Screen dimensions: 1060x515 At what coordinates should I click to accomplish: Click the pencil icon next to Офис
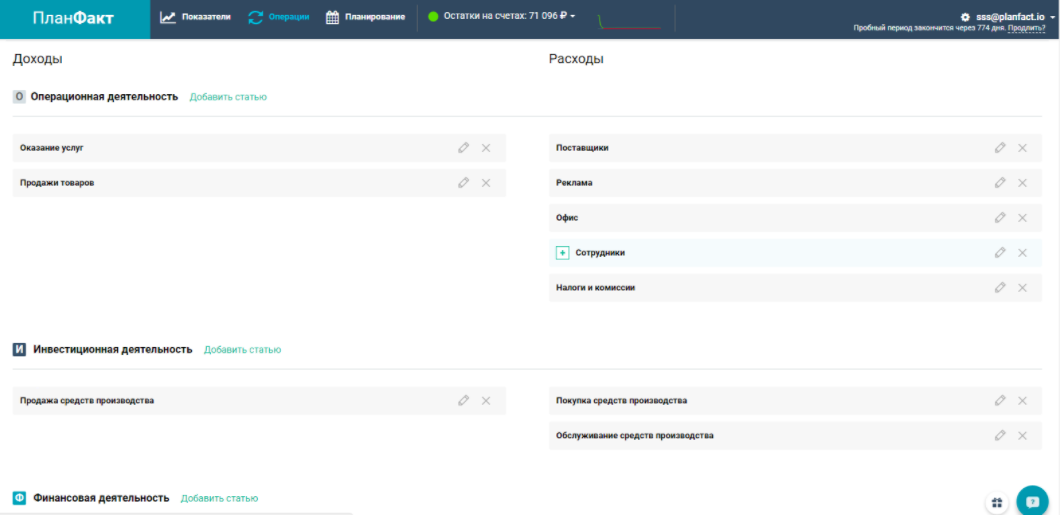pos(999,218)
